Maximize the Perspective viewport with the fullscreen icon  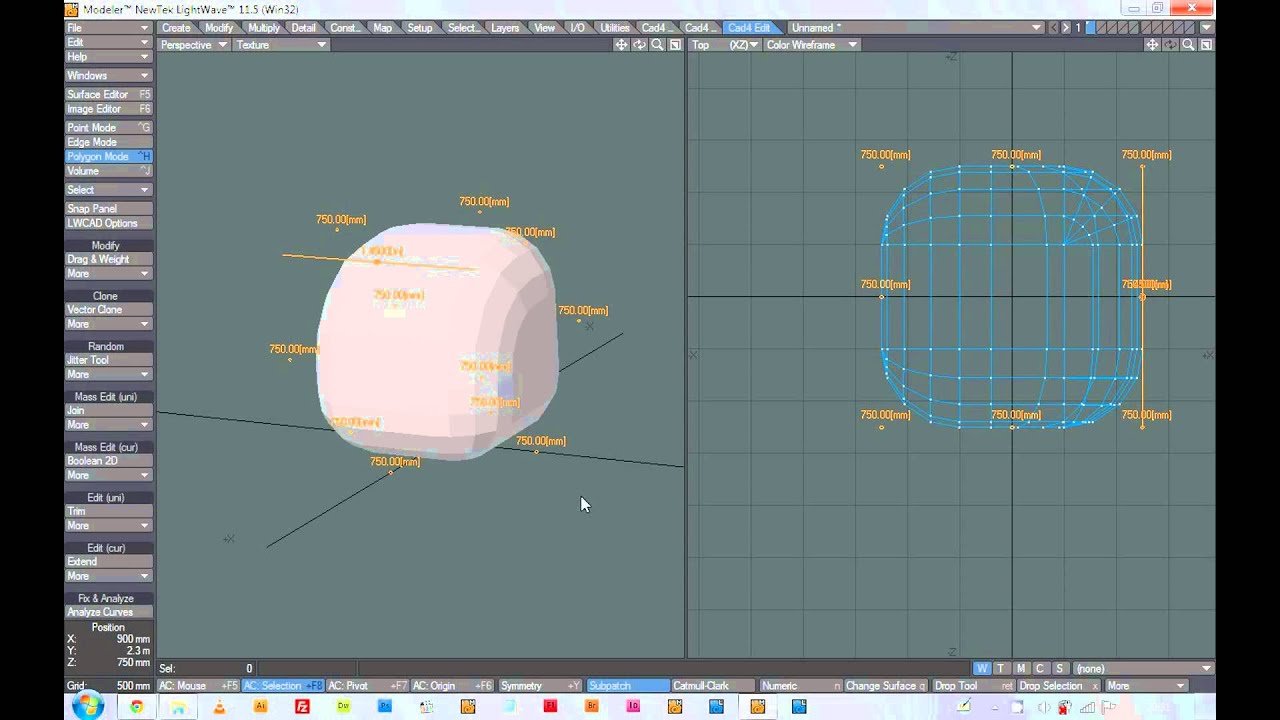pyautogui.click(x=675, y=45)
